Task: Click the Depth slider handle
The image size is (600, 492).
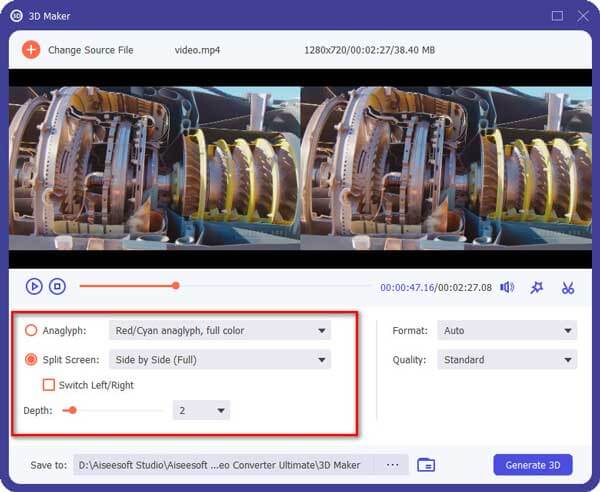Action: point(72,410)
